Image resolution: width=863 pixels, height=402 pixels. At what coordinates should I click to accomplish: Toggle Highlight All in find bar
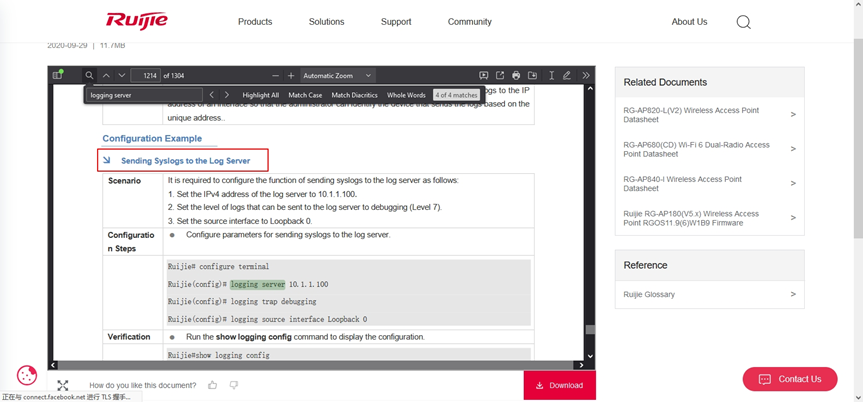click(260, 95)
